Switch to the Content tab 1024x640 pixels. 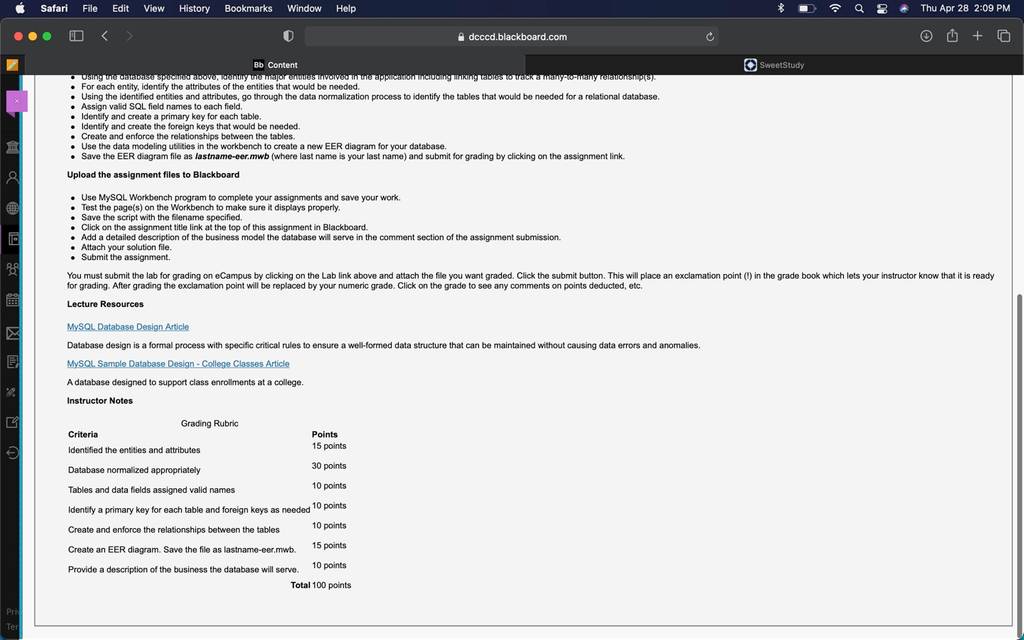[x=275, y=65]
